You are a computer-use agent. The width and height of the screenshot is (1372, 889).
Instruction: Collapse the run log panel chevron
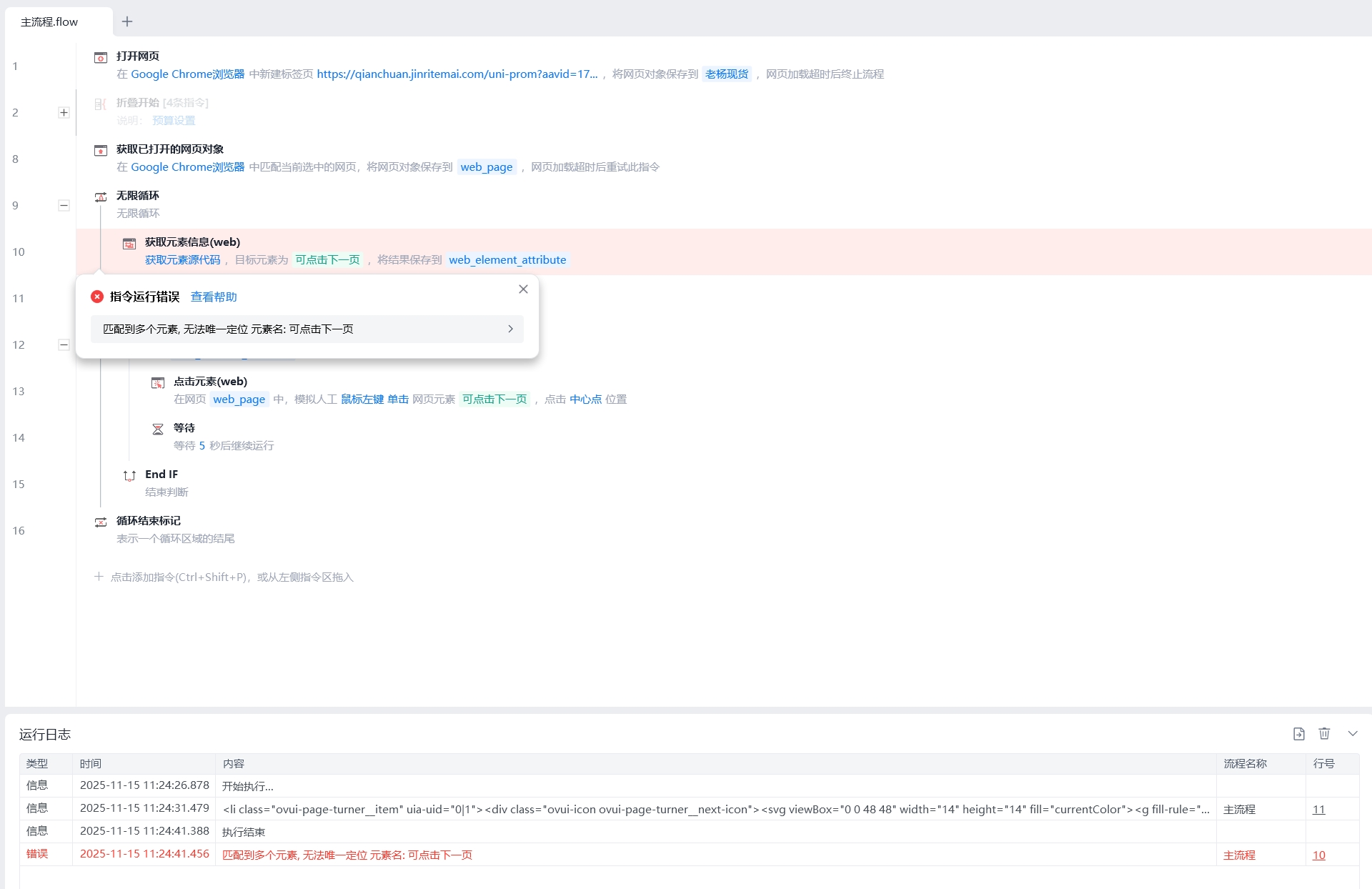1353,734
